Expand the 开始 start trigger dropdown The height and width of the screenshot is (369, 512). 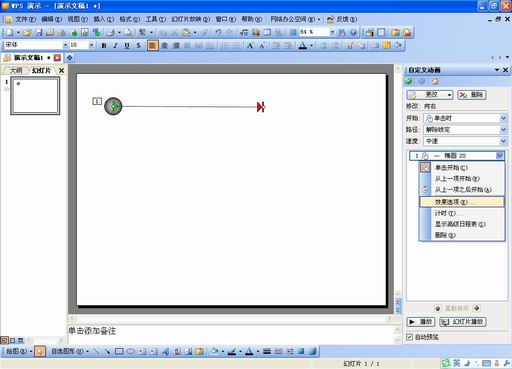pos(503,118)
